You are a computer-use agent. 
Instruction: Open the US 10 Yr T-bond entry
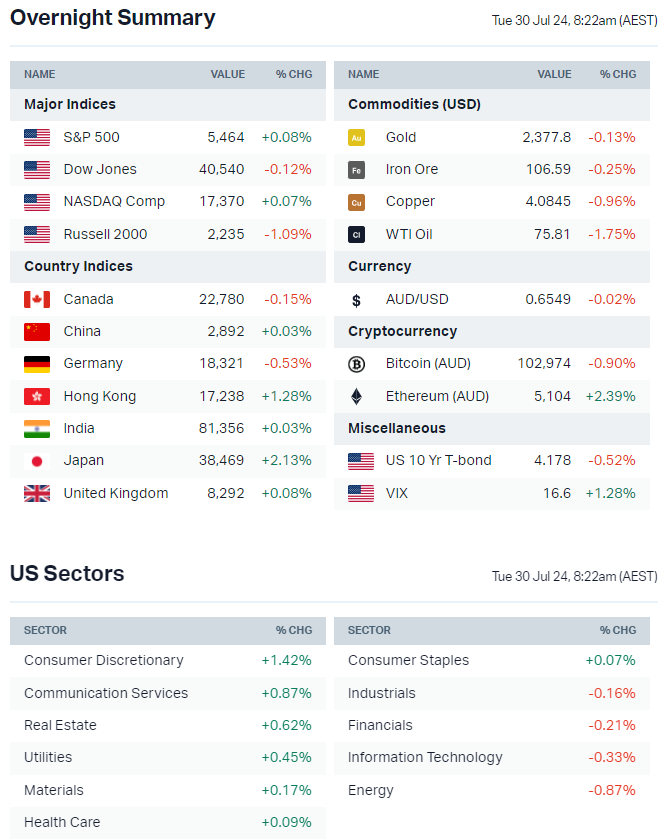[x=438, y=460]
